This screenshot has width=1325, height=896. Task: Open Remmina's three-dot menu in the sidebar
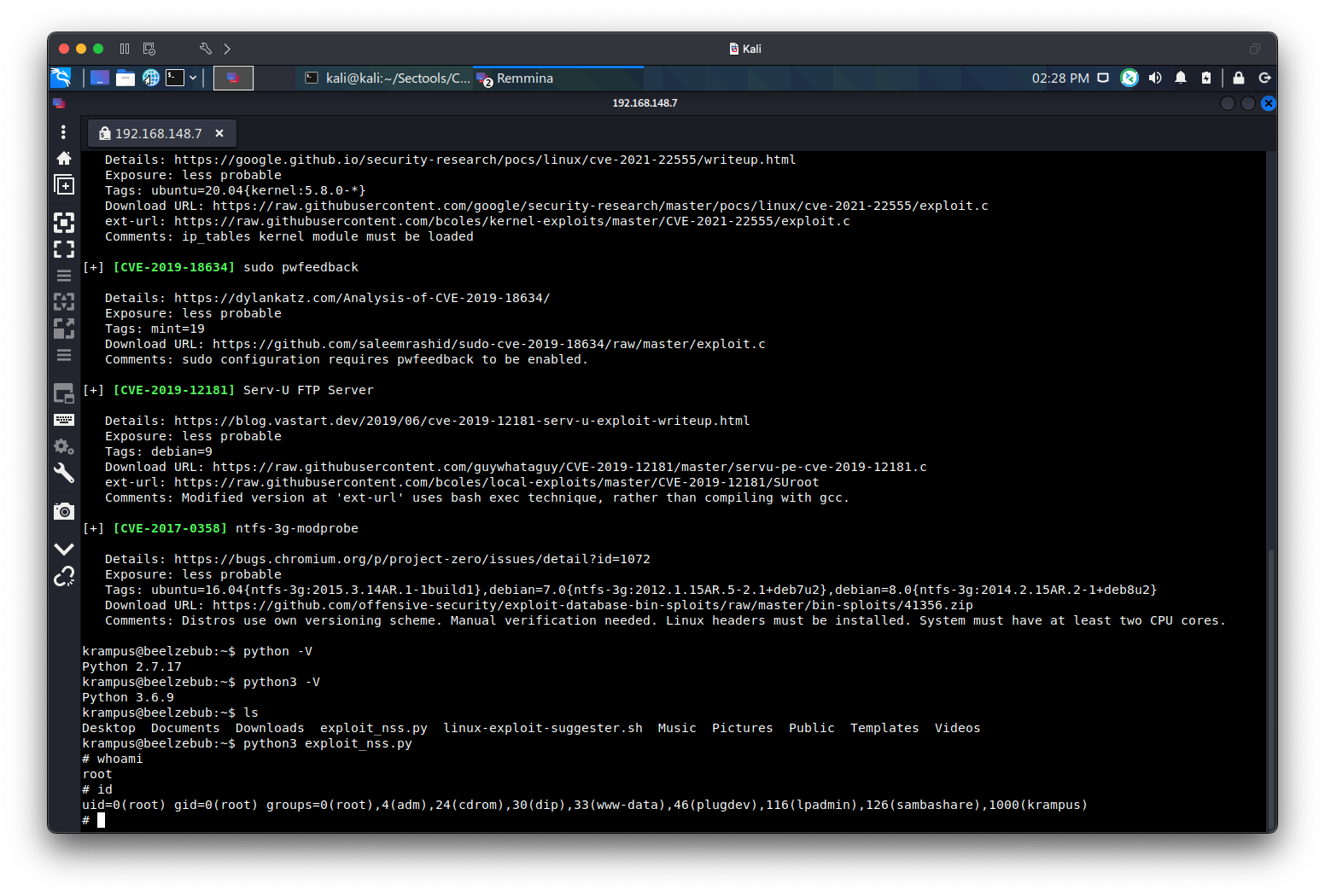63,132
